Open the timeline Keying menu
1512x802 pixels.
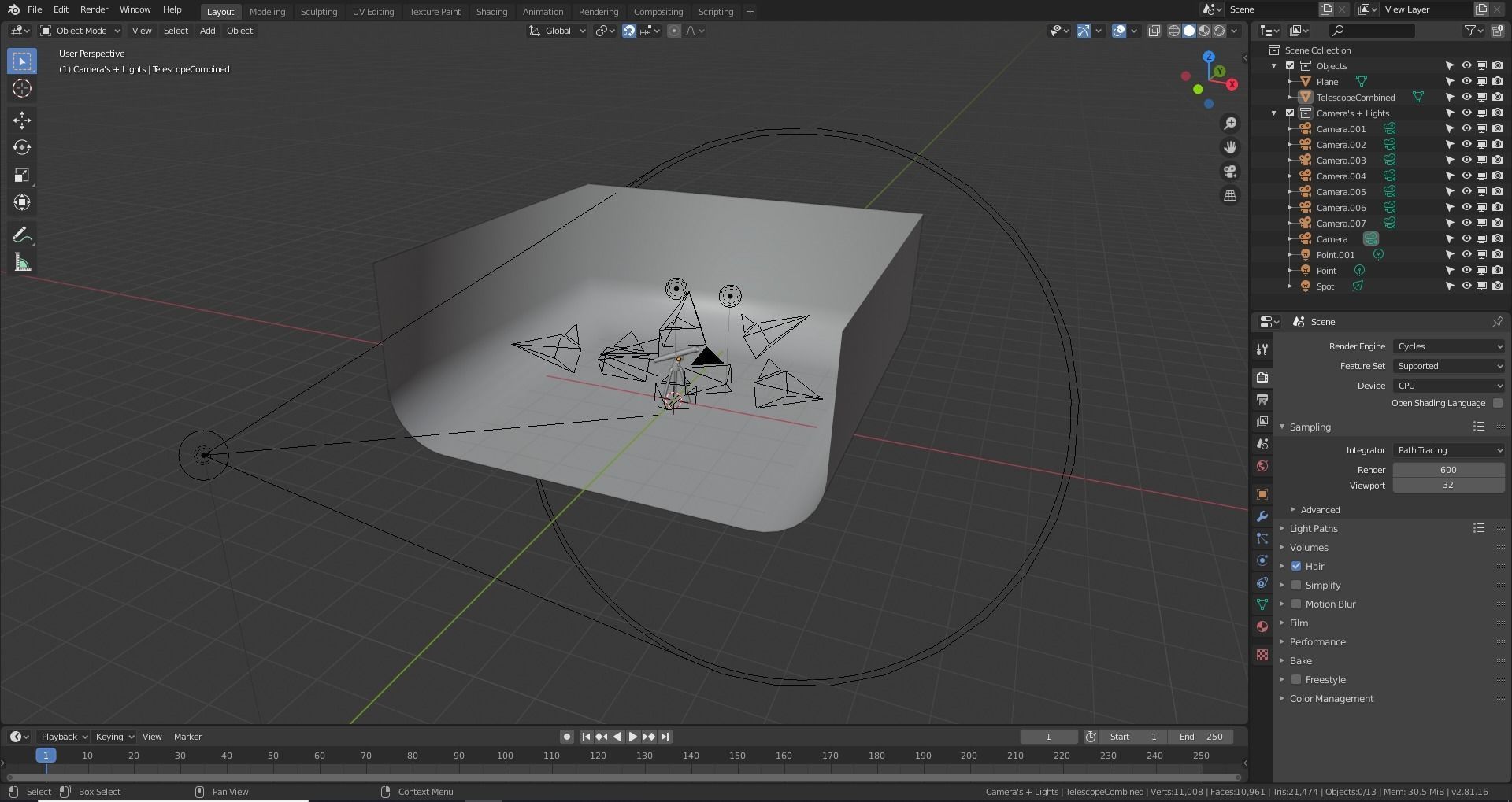[x=114, y=737]
